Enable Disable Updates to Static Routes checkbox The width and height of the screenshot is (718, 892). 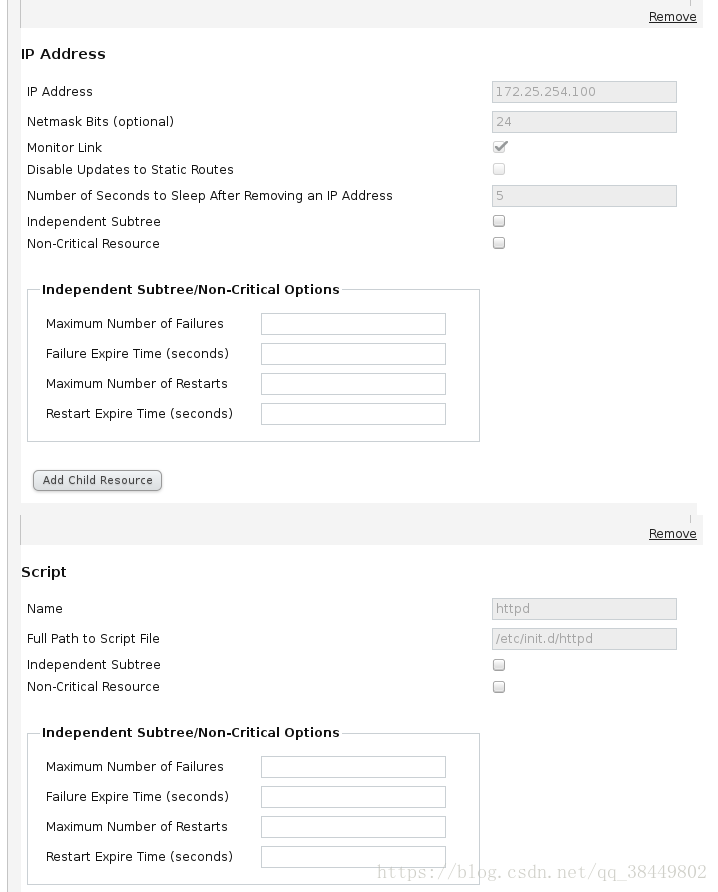pos(499,169)
